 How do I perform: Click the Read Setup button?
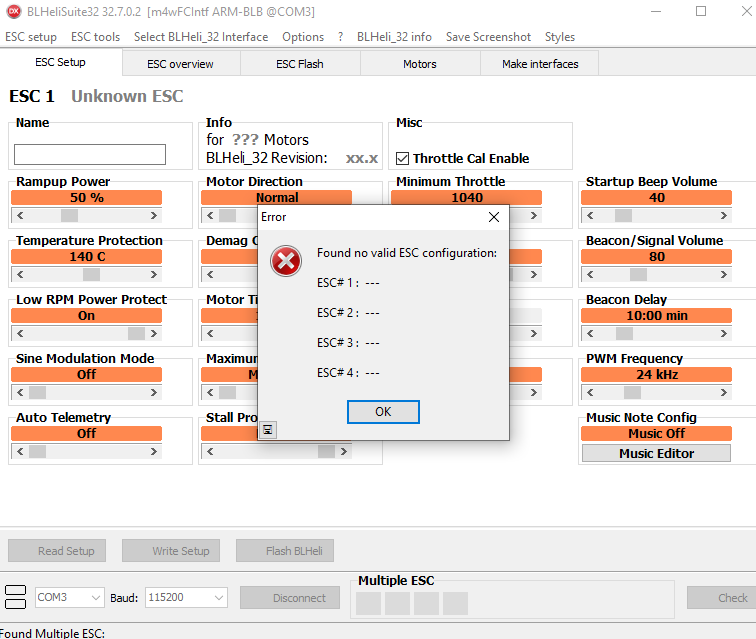point(57,551)
